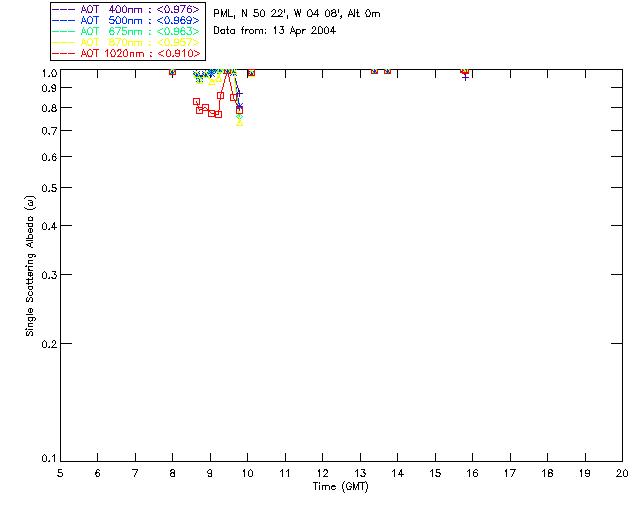Screen dimensions: 640x512
Task: Click x-axis hour label 7
Action: [x=135, y=473]
